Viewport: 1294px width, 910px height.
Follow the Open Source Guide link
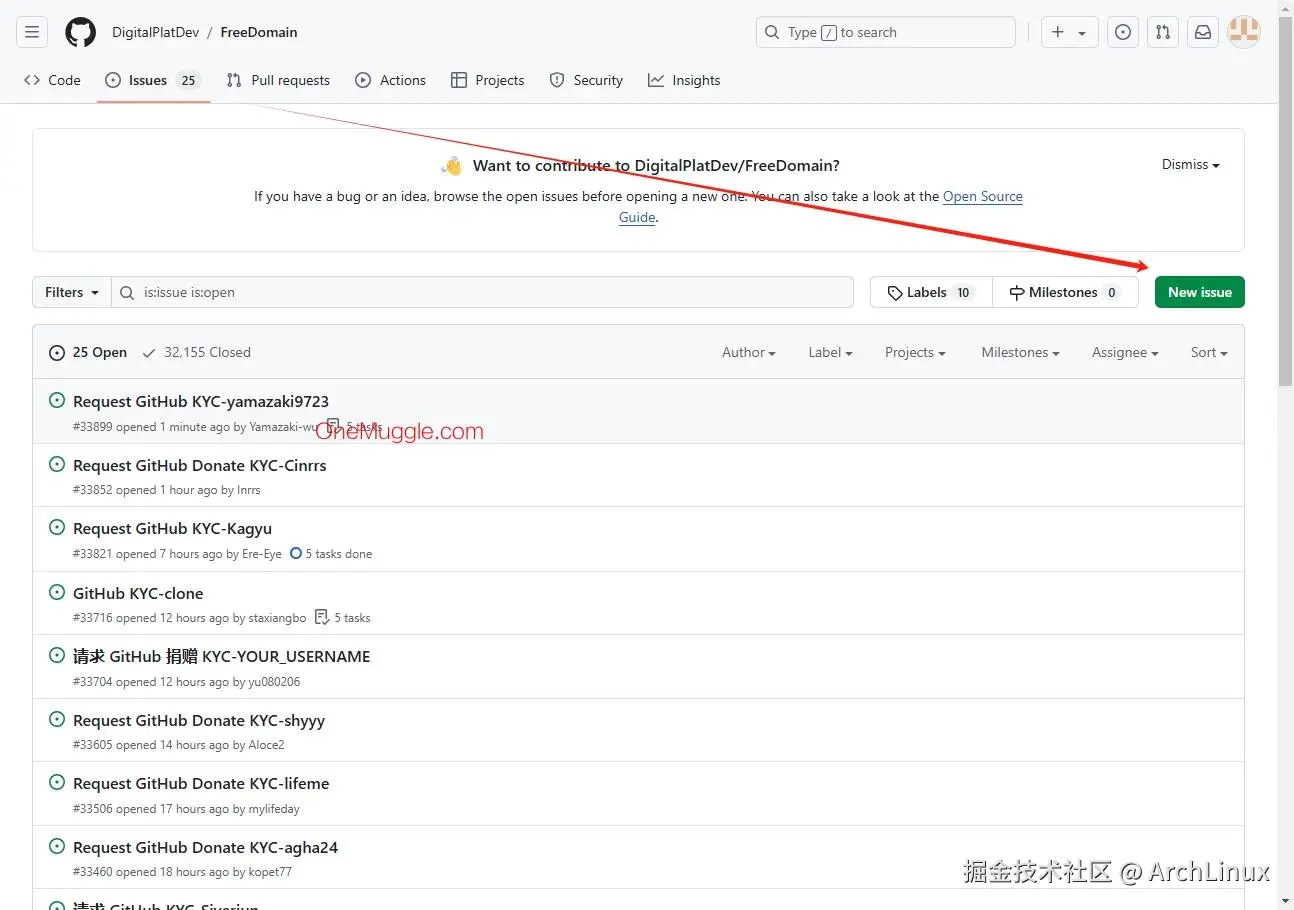click(982, 197)
